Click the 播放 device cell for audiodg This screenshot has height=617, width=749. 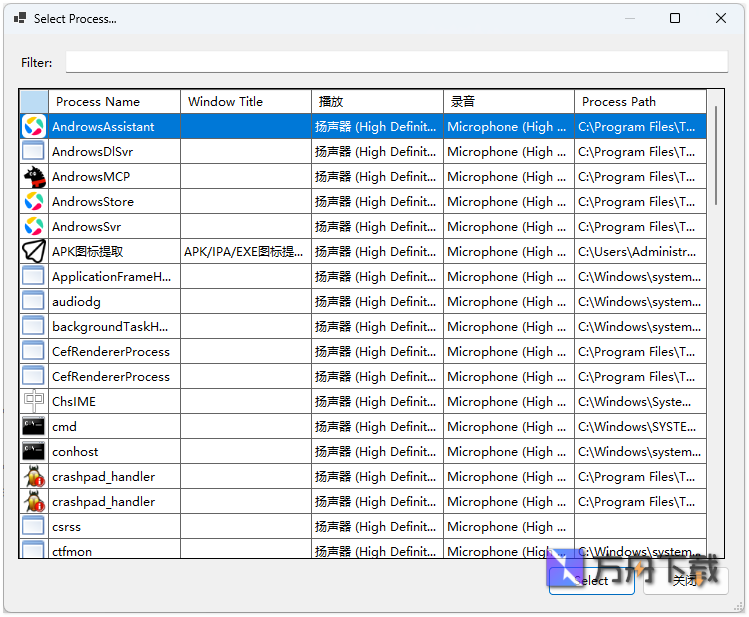377,301
